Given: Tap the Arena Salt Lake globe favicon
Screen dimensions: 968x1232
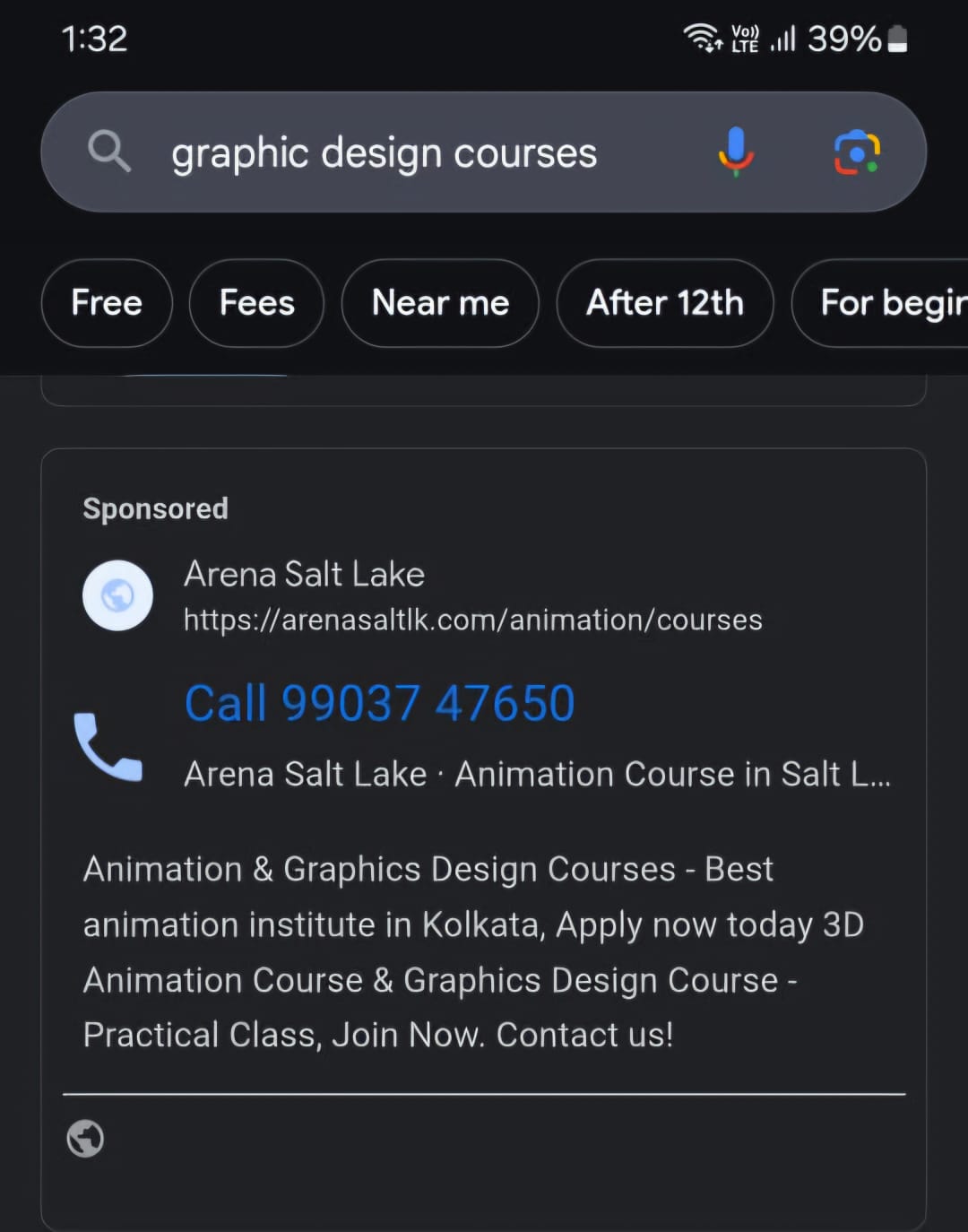Looking at the screenshot, I should [117, 595].
